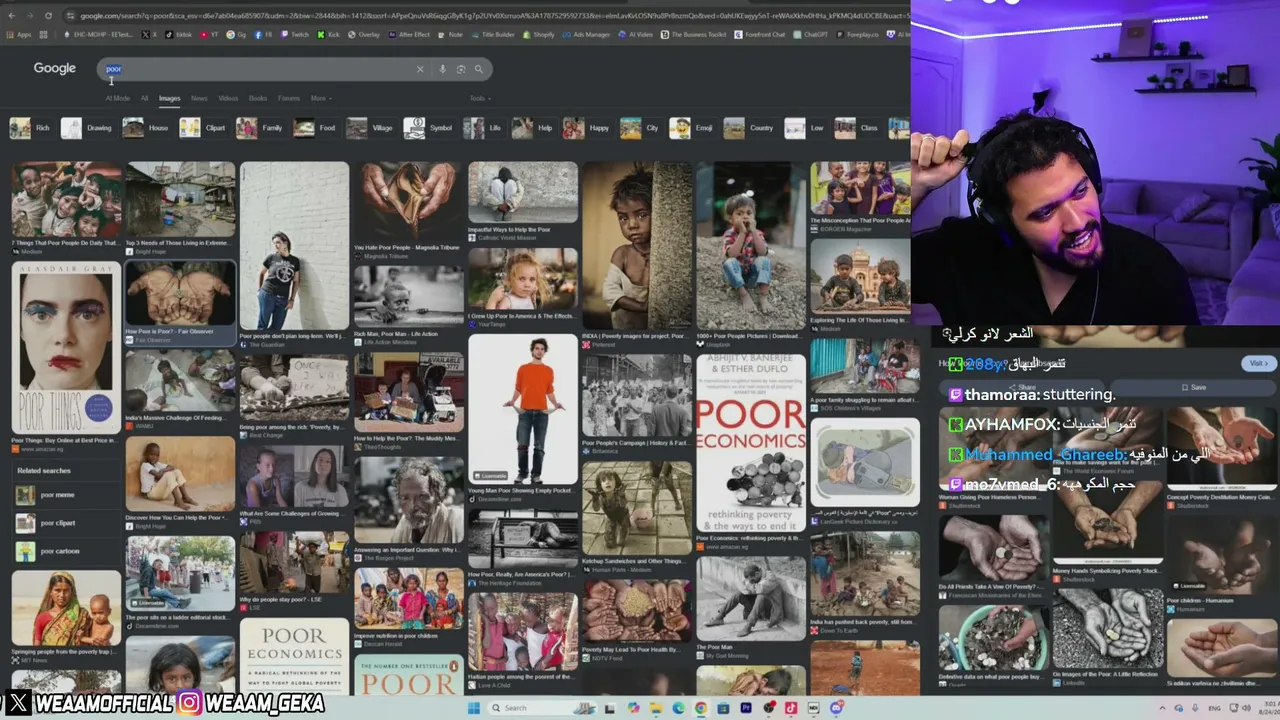Reload the page in the browser
Image resolution: width=1280 pixels, height=720 pixels.
(x=48, y=15)
